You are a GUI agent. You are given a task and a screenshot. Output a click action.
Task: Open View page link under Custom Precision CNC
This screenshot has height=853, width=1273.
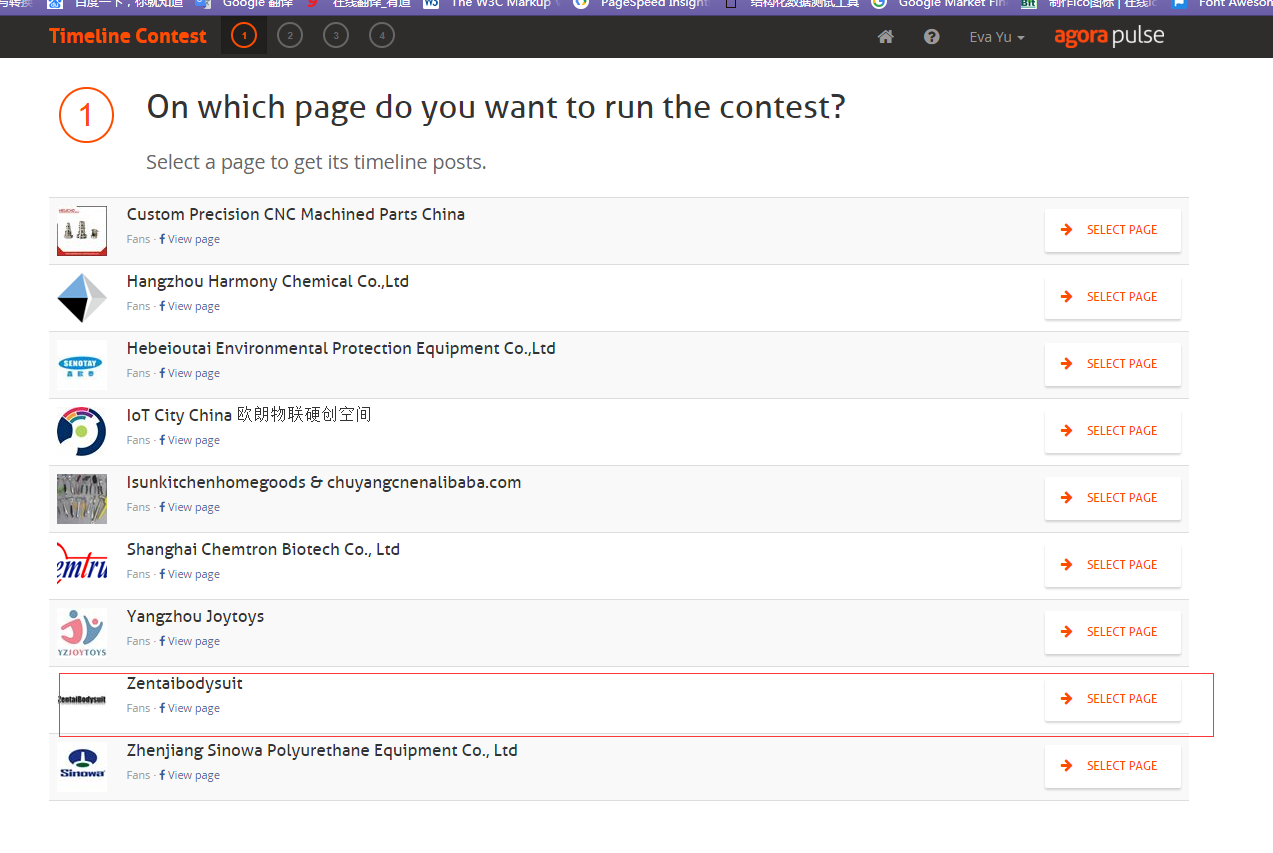190,239
